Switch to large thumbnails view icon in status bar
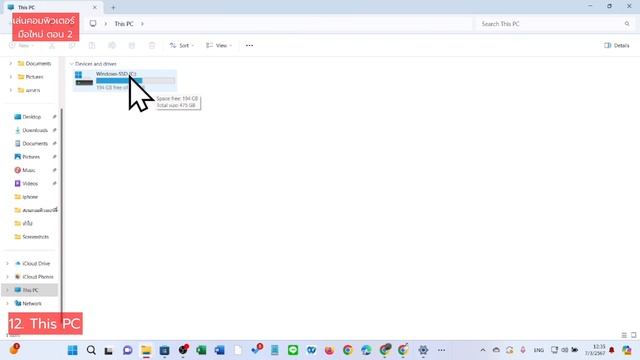The width and height of the screenshot is (640, 360). tap(633, 335)
